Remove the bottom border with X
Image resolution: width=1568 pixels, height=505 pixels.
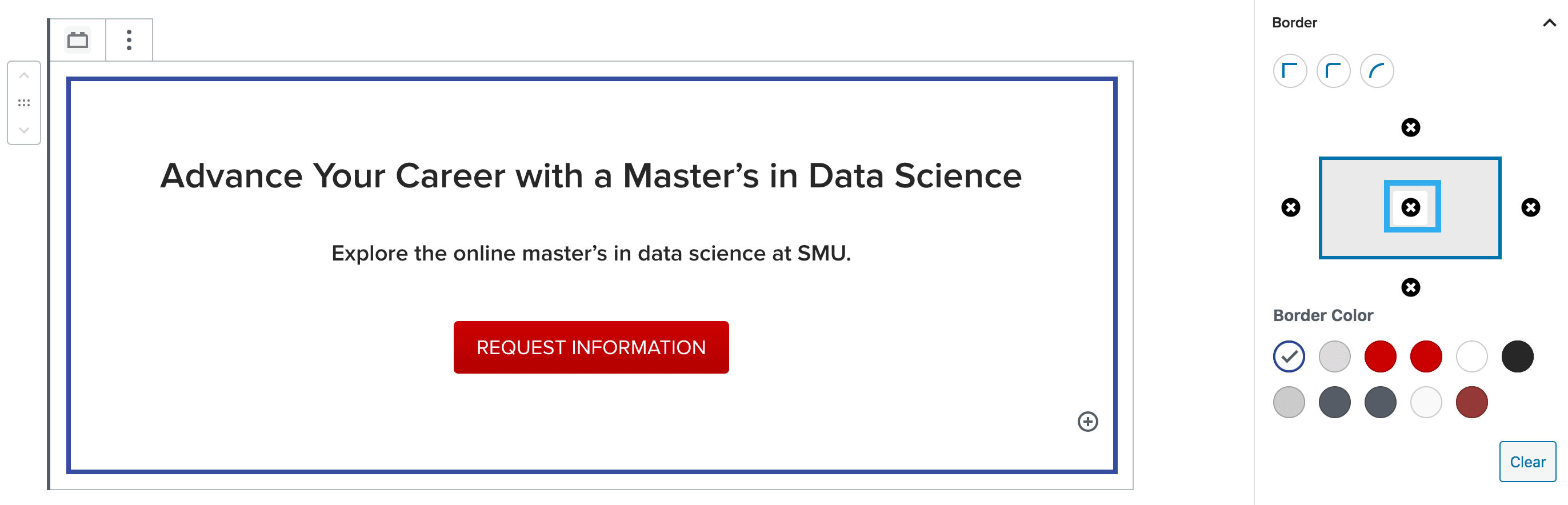point(1410,287)
